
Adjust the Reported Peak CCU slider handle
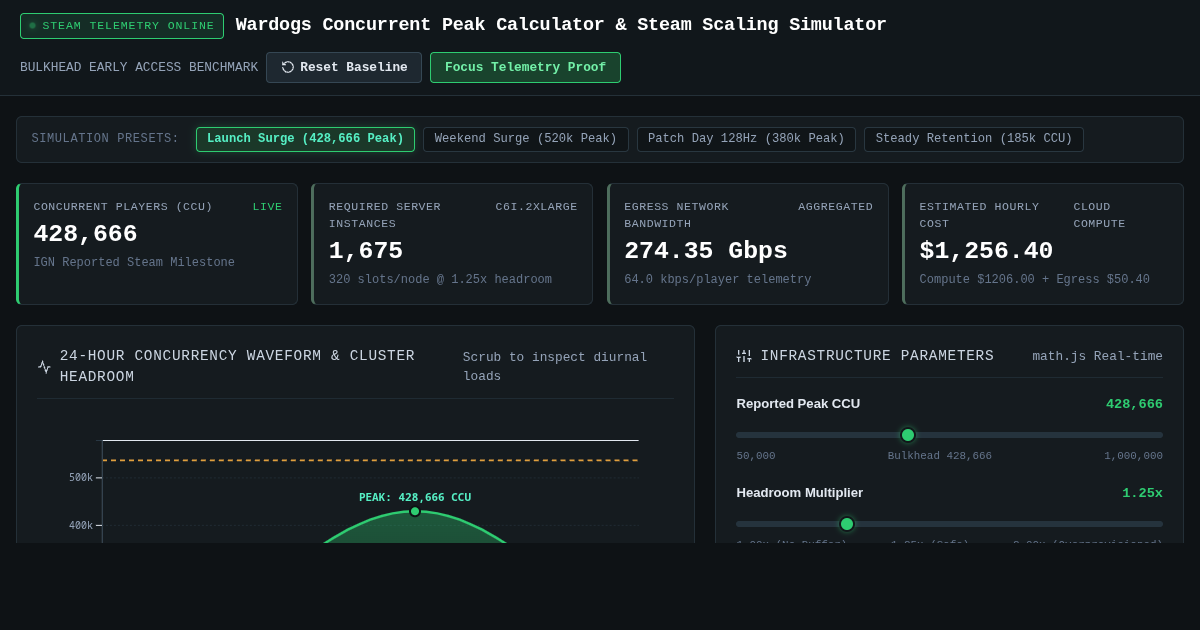[908, 435]
